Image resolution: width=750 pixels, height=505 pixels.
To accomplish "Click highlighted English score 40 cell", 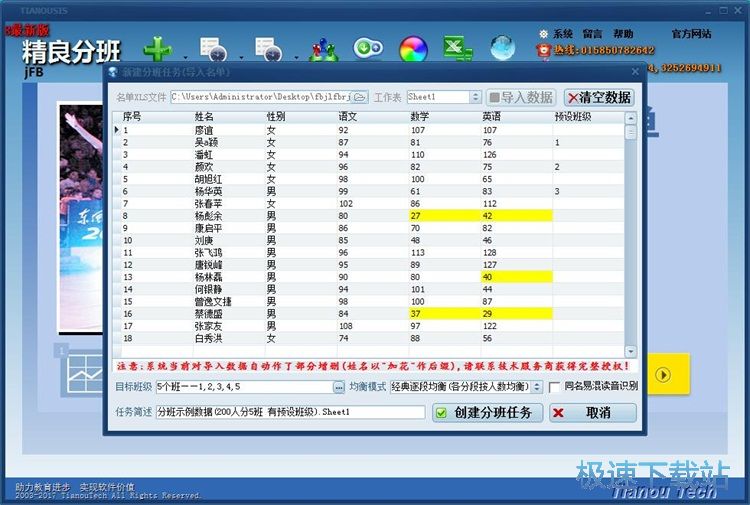I will 517,277.
